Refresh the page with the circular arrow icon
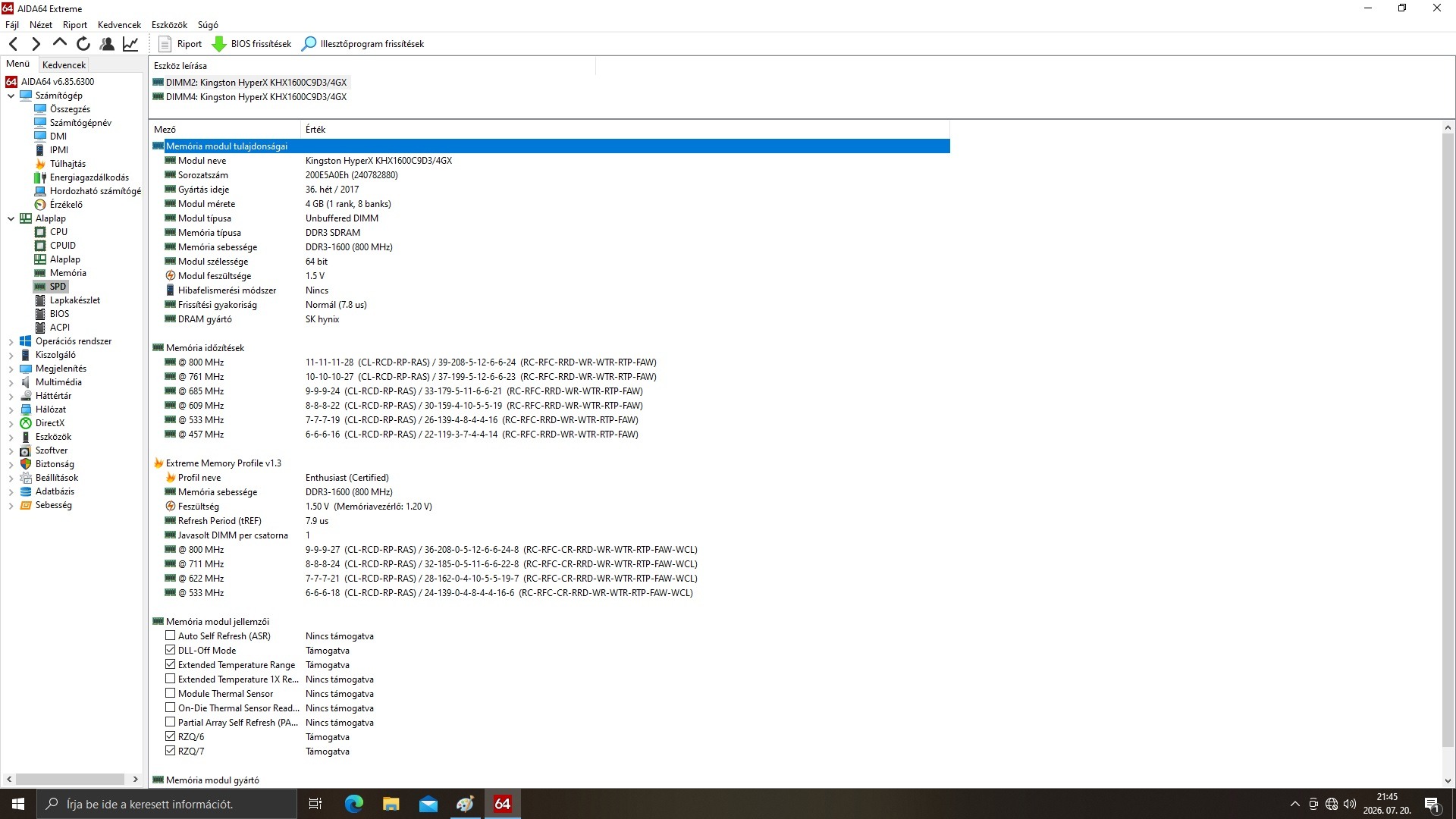 [x=83, y=44]
